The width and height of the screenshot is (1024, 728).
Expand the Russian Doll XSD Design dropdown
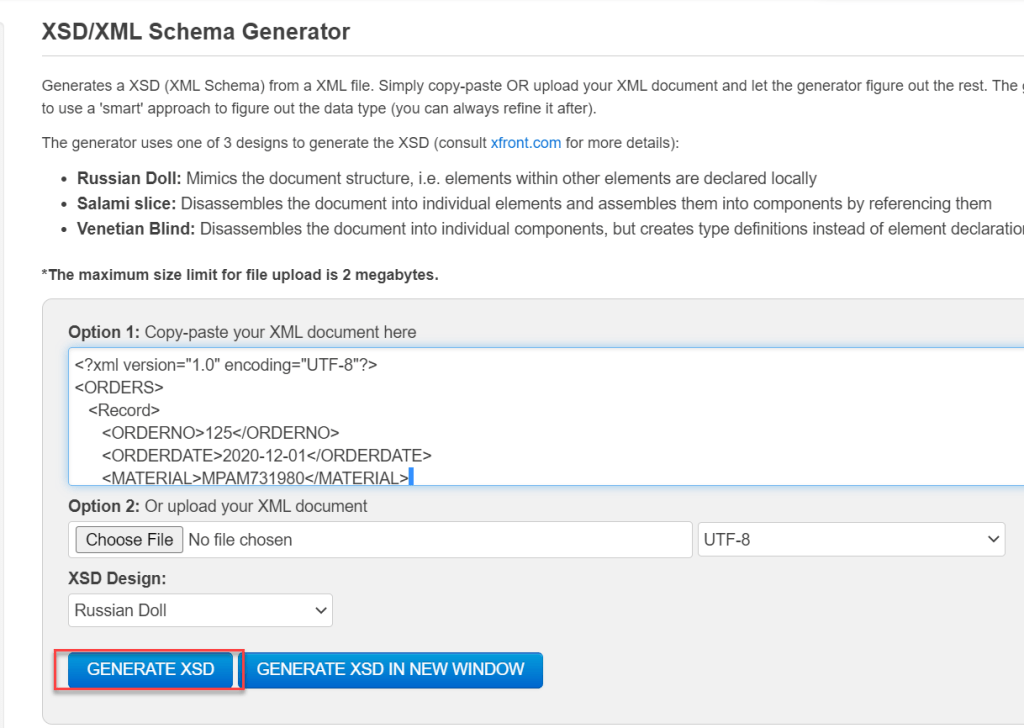(x=201, y=610)
